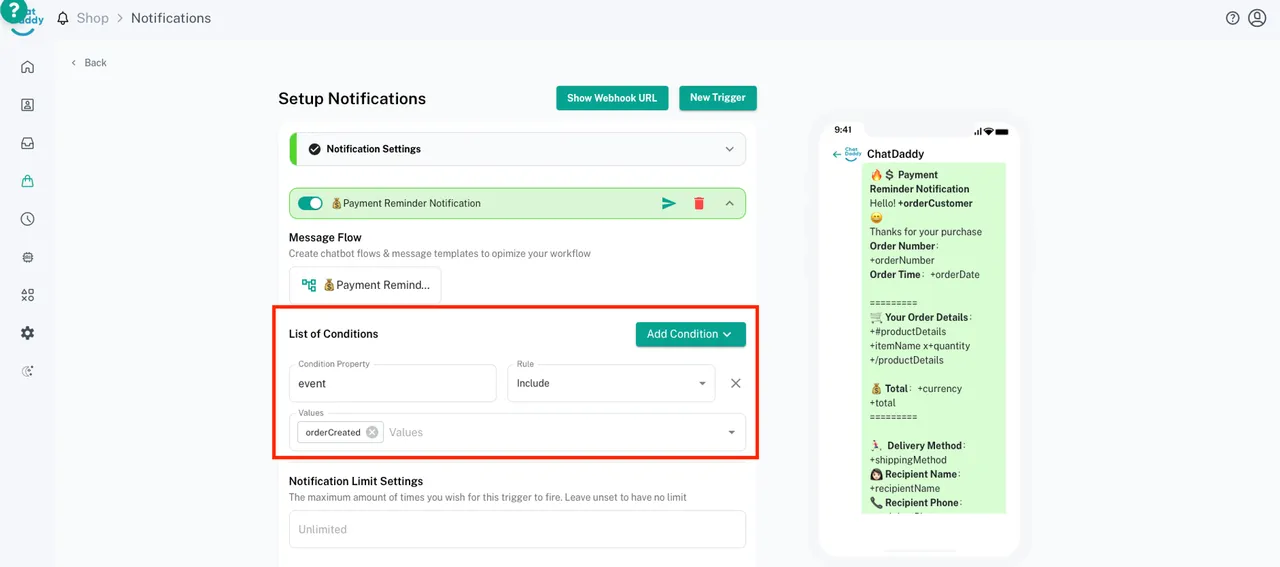
Task: Send the test Payment Reminder via paper-plane icon
Action: 669,203
